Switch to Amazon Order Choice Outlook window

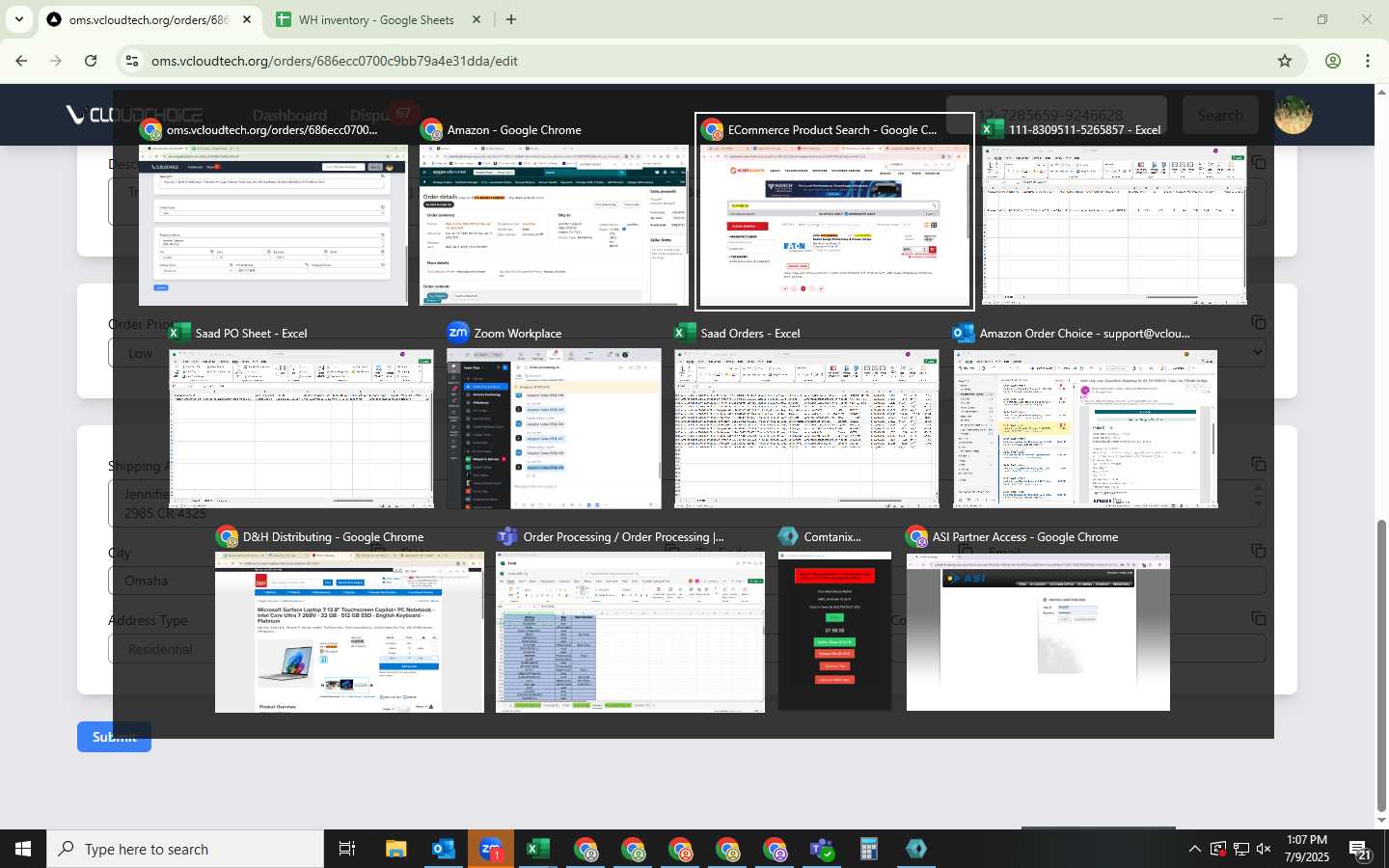click(1085, 428)
